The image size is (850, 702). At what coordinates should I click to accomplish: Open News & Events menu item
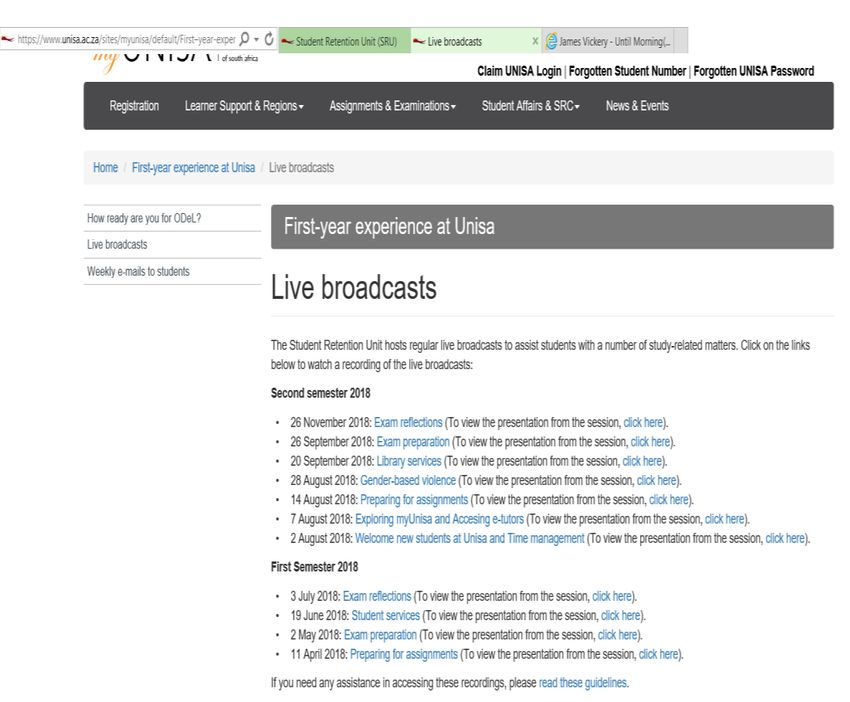(x=637, y=106)
